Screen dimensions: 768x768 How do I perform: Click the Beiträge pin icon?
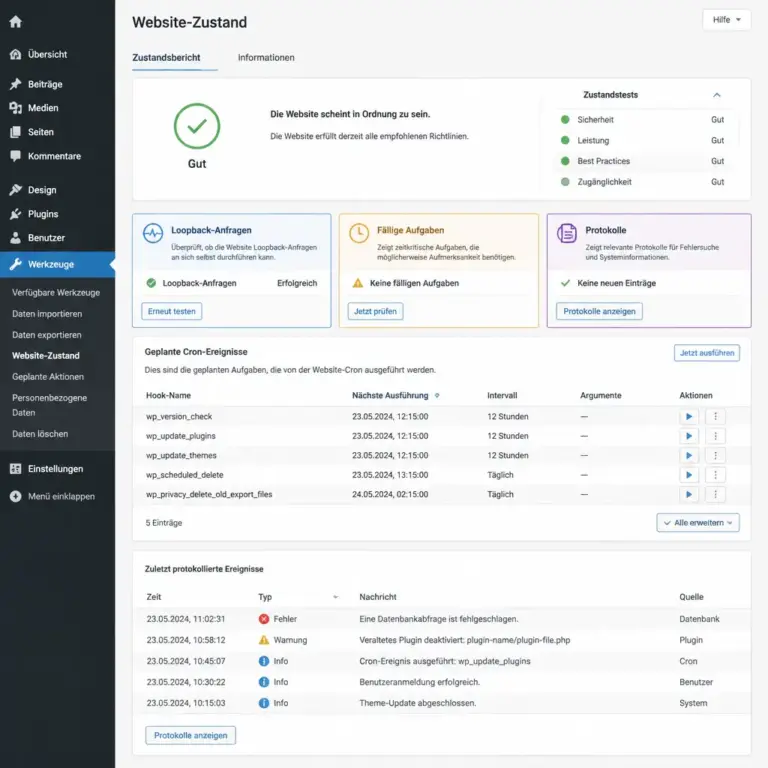coord(16,84)
